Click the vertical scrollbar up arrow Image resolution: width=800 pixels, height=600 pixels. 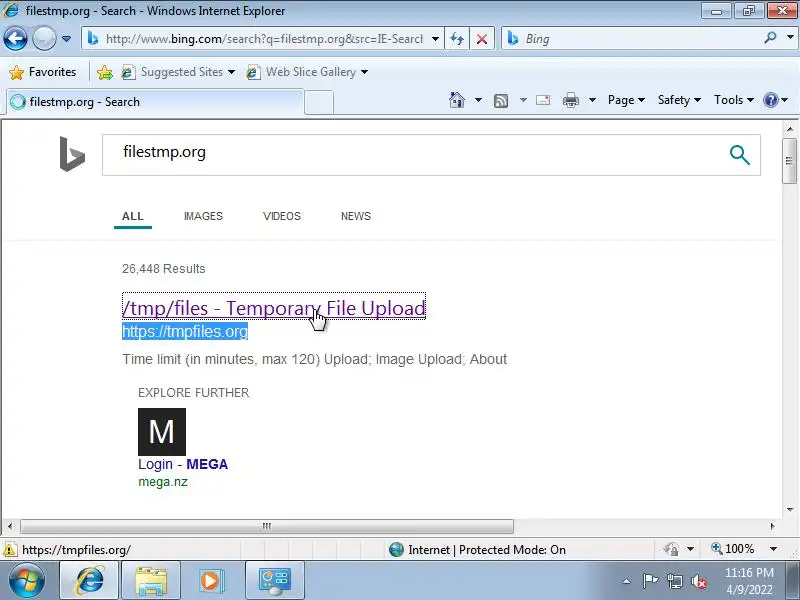pyautogui.click(x=790, y=129)
